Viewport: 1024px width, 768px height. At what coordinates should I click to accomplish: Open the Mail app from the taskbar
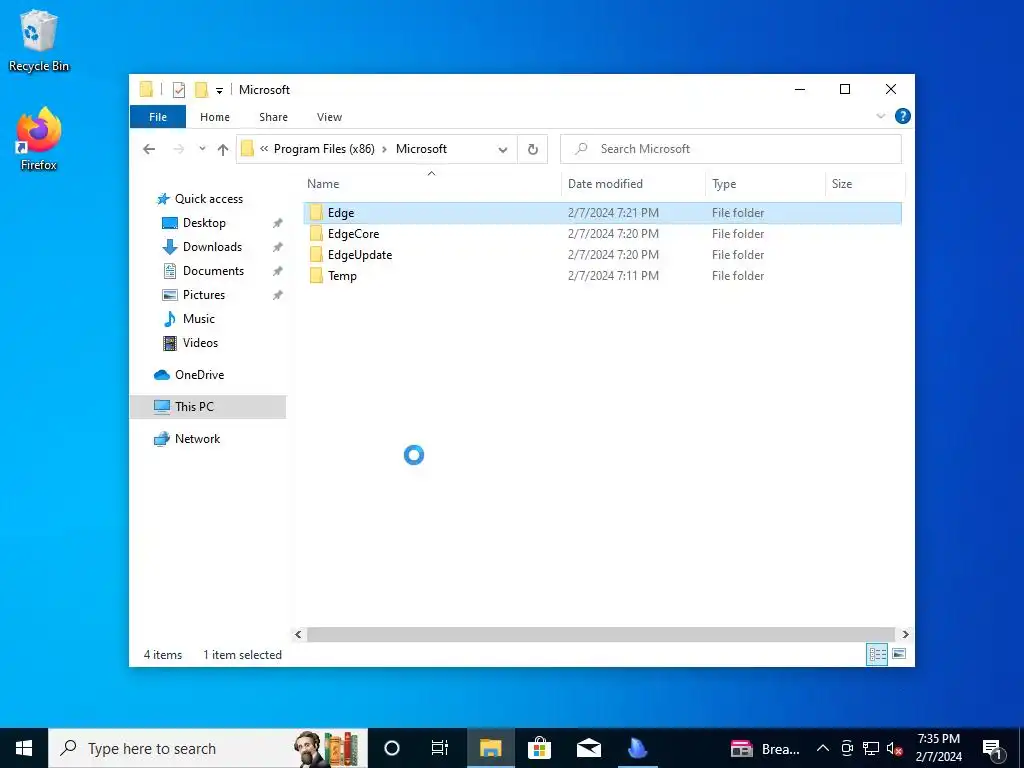coord(588,748)
